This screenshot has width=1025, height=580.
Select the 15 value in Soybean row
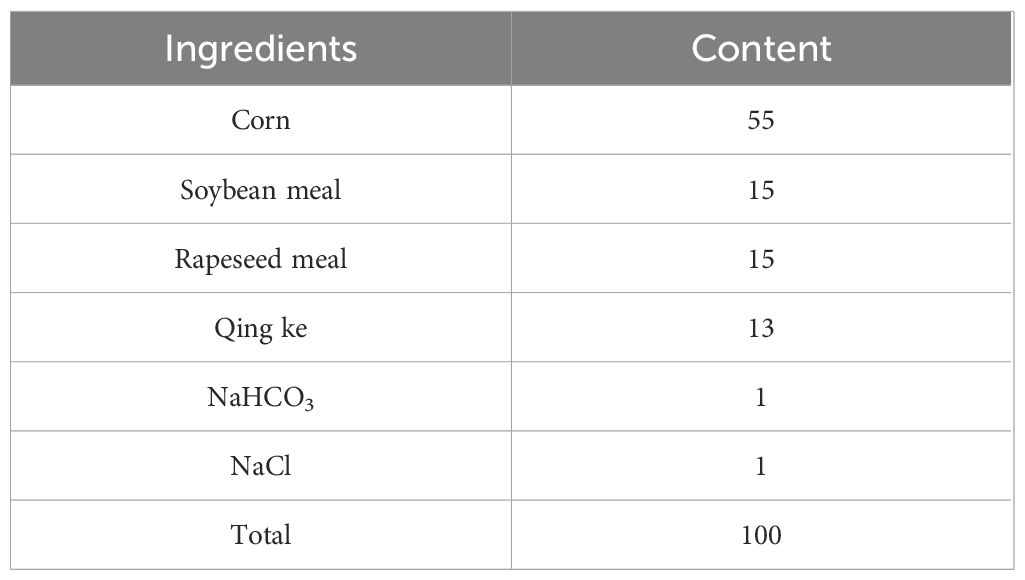click(761, 190)
